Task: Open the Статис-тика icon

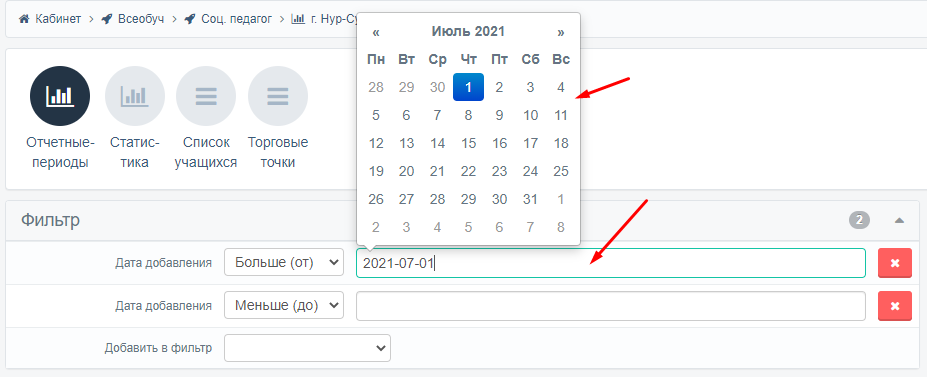Action: point(135,96)
